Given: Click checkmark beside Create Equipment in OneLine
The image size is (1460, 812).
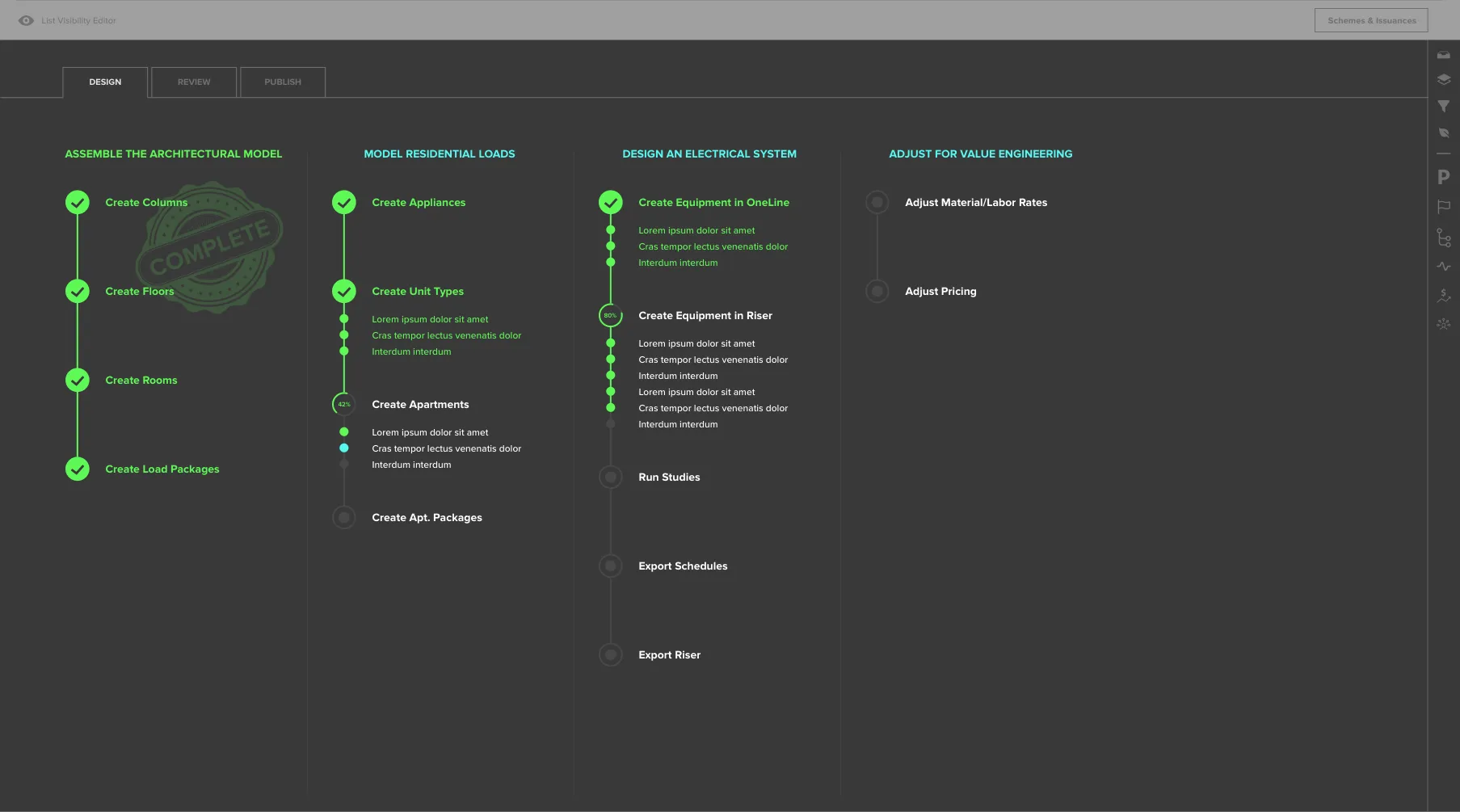Looking at the screenshot, I should (611, 202).
